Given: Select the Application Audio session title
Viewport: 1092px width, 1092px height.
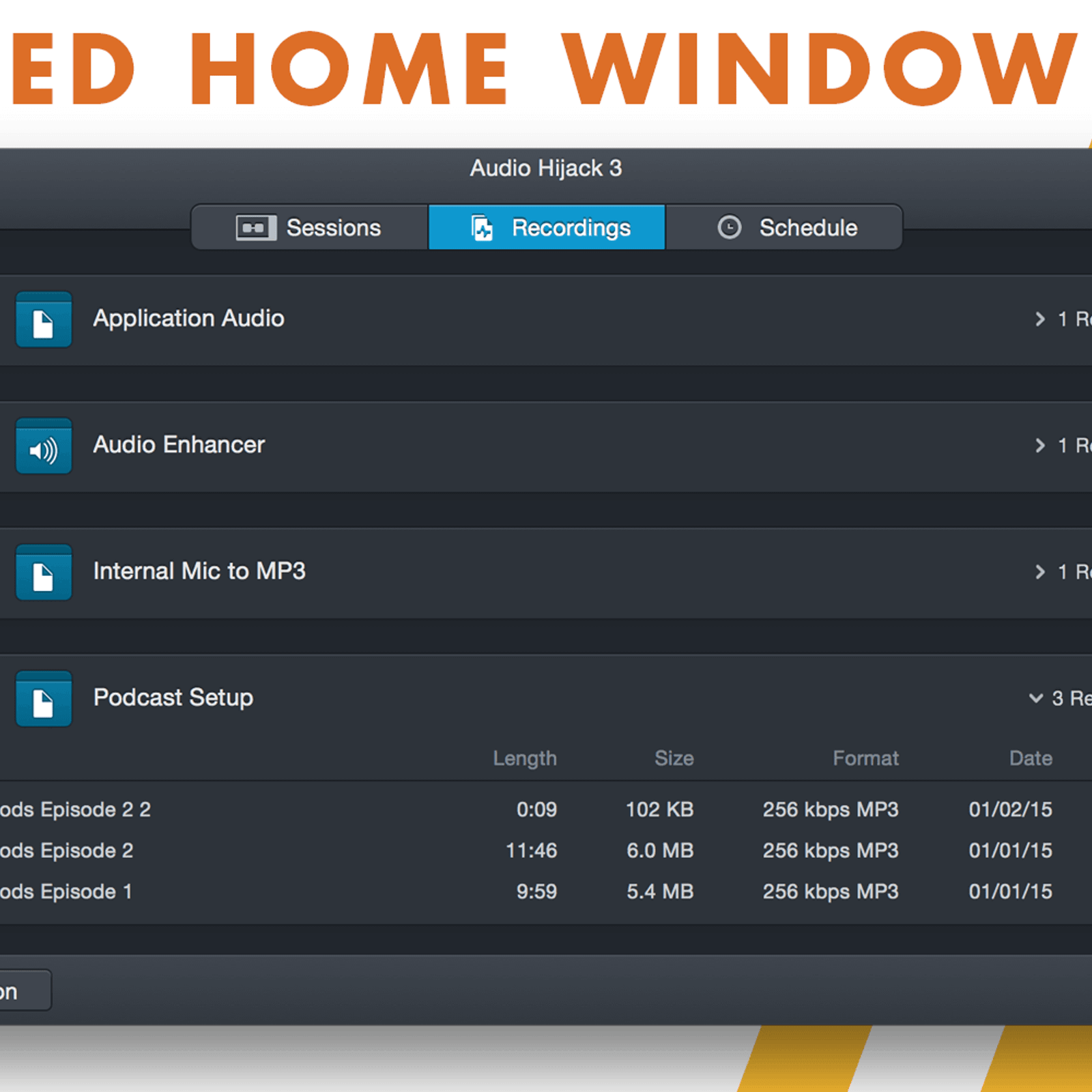Looking at the screenshot, I should coord(189,319).
